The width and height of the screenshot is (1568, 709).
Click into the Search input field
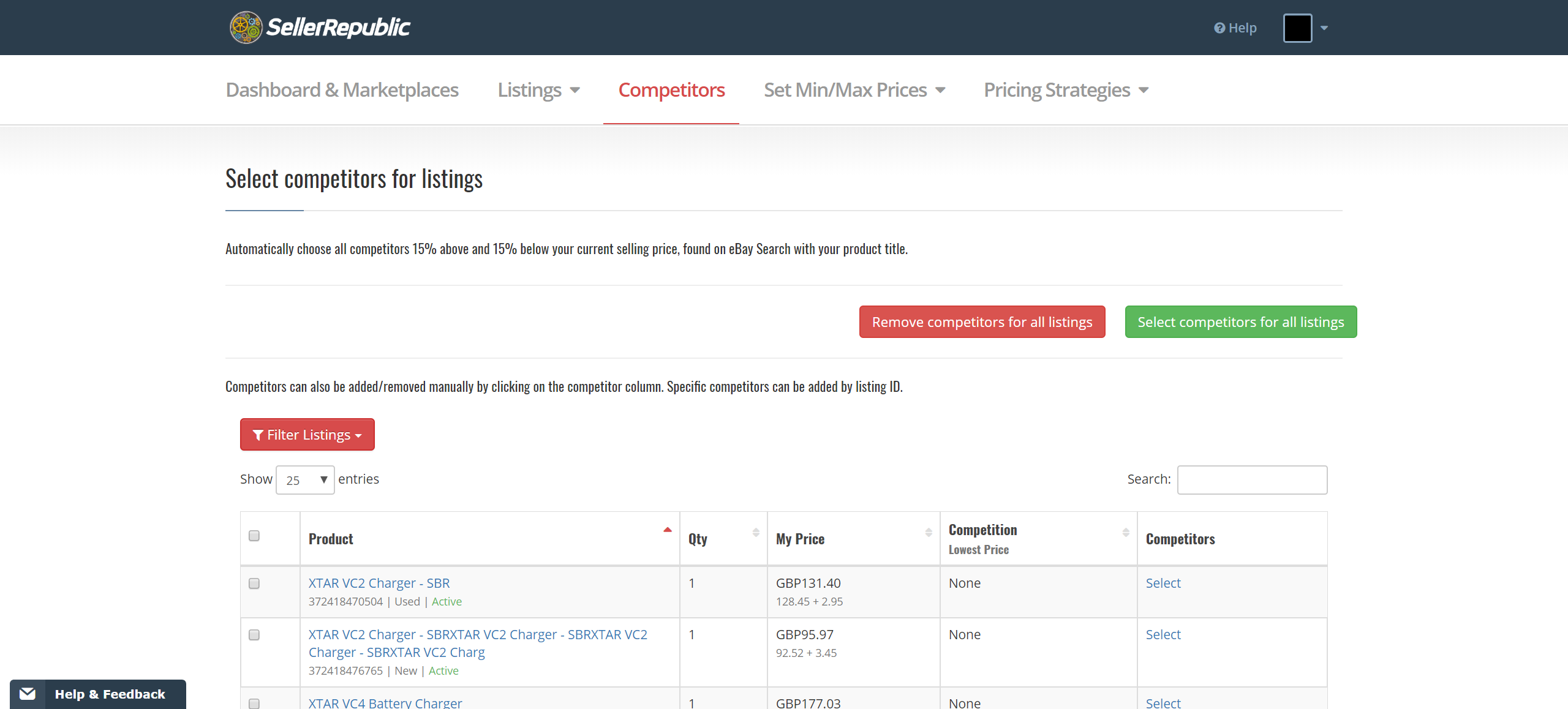click(x=1252, y=480)
